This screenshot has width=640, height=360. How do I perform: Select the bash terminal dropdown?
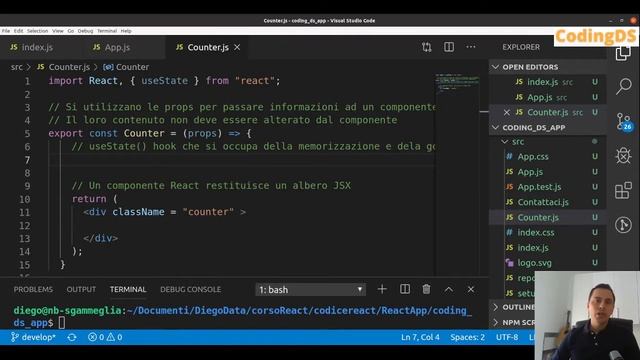point(310,290)
